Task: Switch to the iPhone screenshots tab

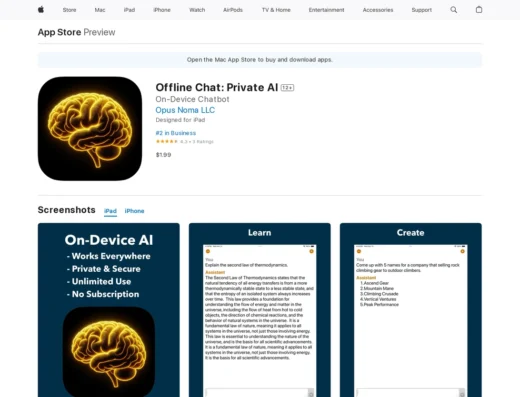Action: coord(134,211)
